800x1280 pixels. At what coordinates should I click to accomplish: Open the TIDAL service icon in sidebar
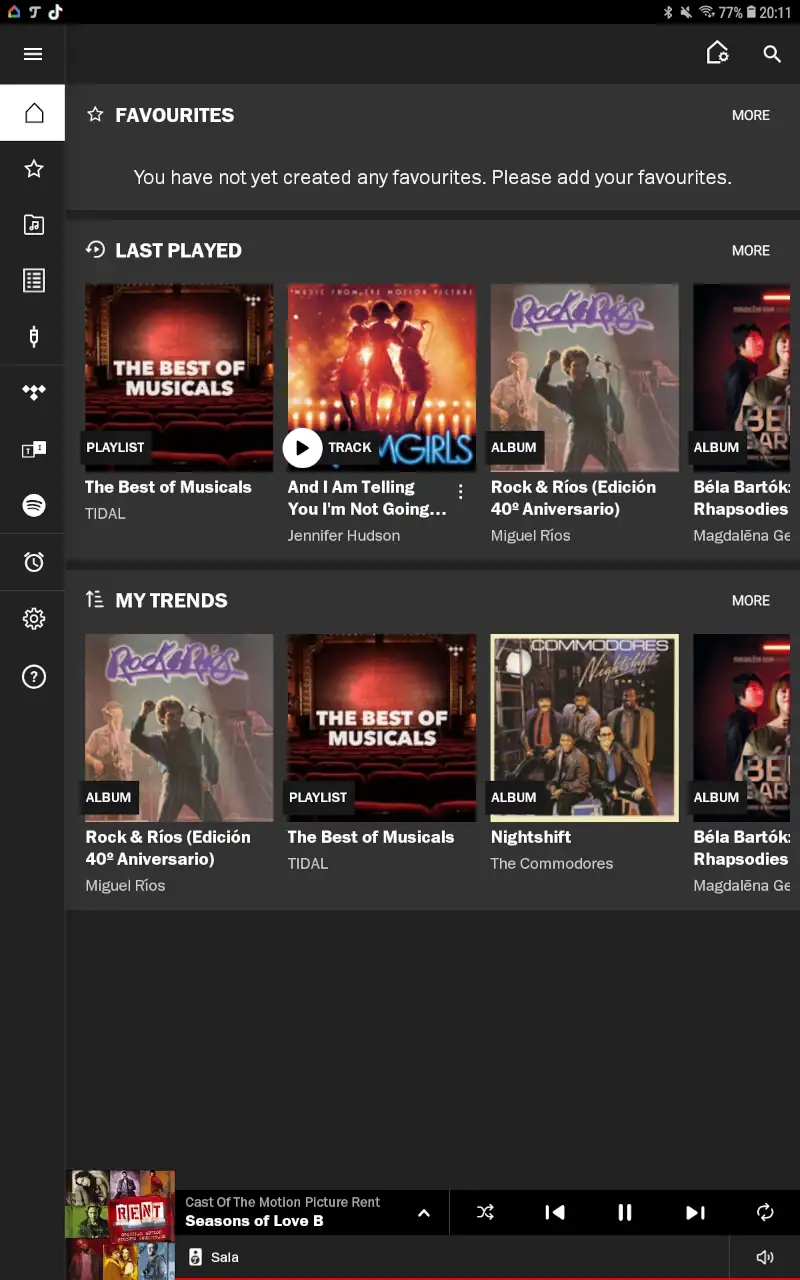click(x=33, y=393)
